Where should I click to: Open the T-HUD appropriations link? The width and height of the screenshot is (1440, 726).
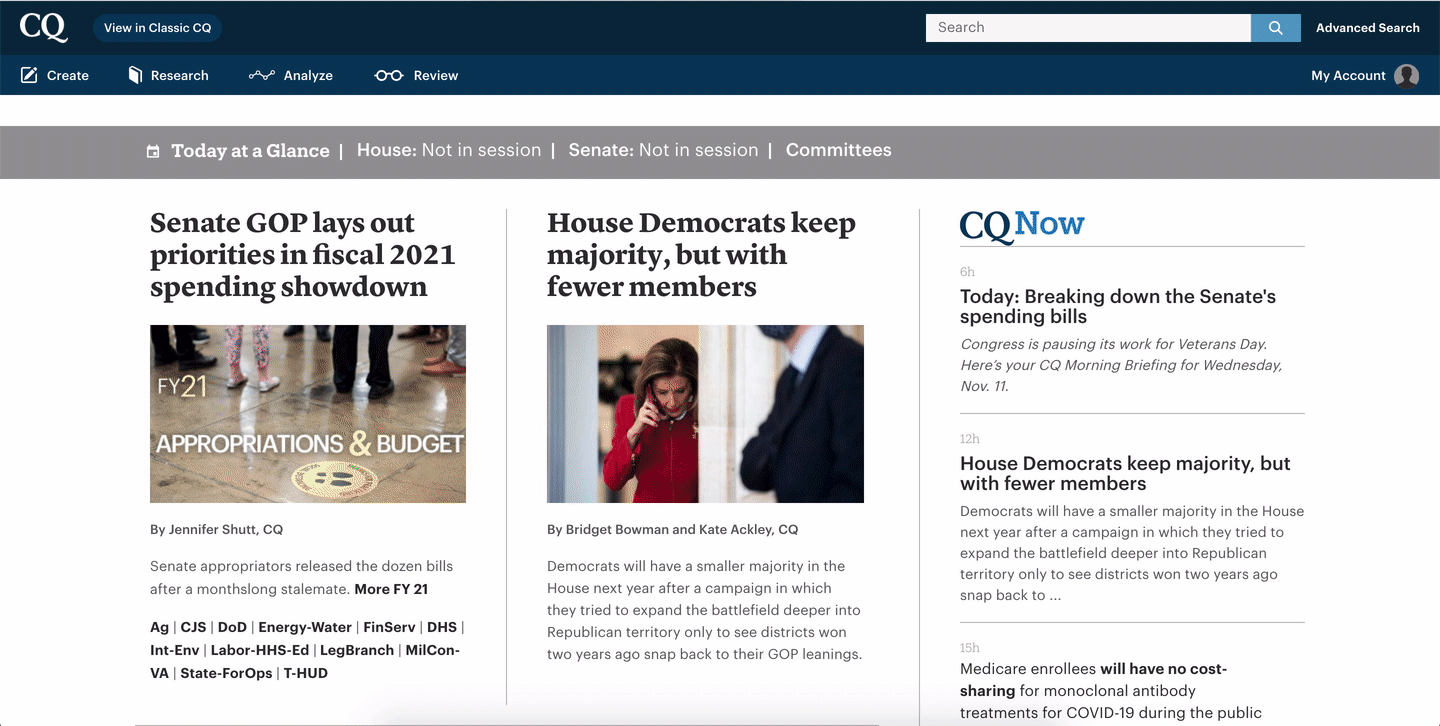point(306,673)
